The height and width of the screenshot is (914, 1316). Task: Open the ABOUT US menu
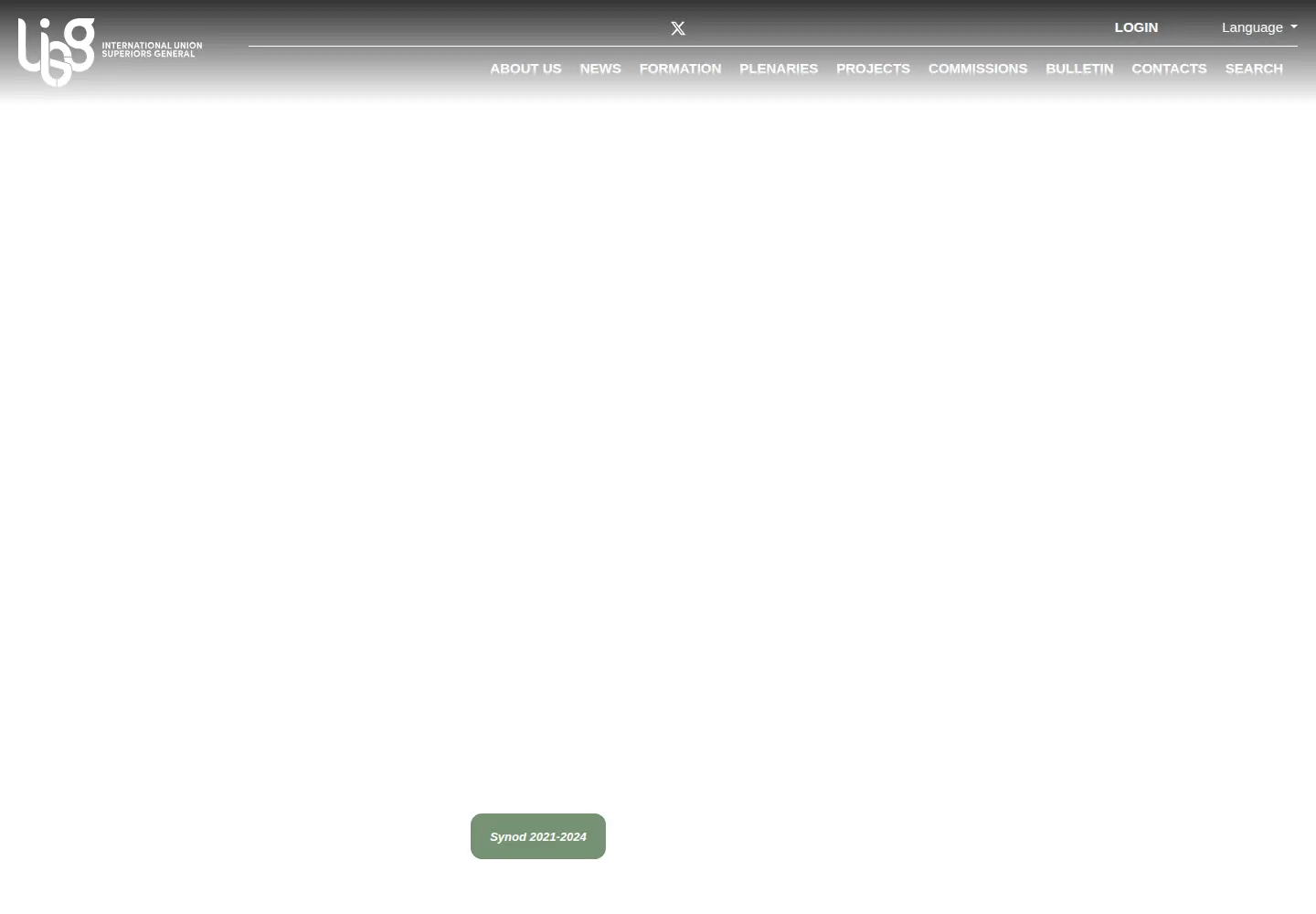tap(525, 69)
